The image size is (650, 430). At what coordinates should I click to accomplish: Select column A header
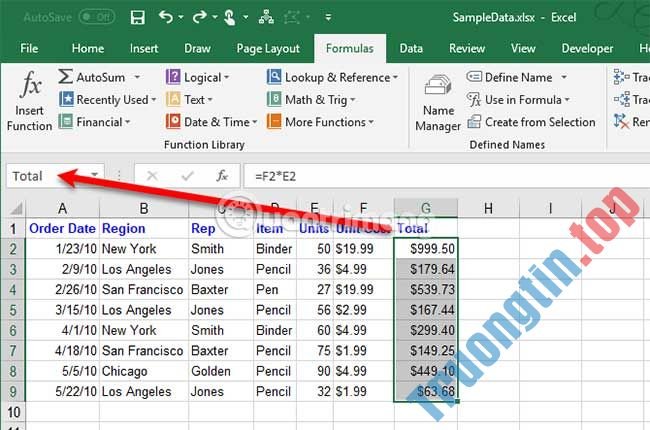pos(63,208)
